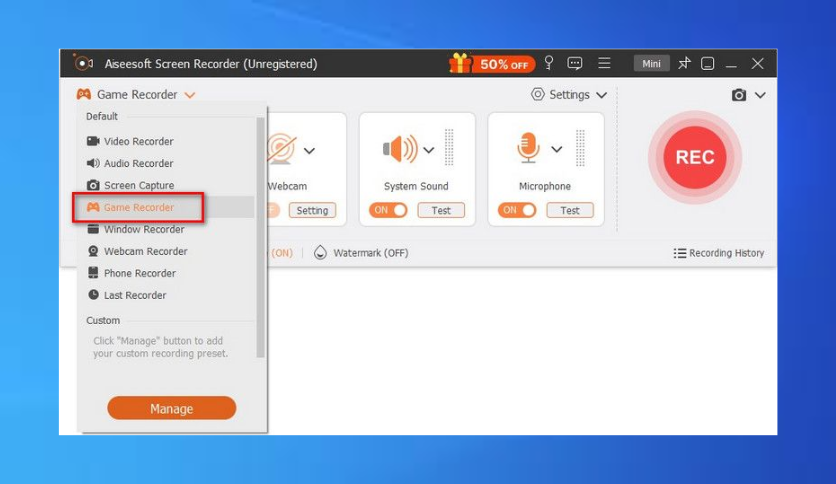Click the orange Microphone icon
836x484 pixels.
[528, 148]
